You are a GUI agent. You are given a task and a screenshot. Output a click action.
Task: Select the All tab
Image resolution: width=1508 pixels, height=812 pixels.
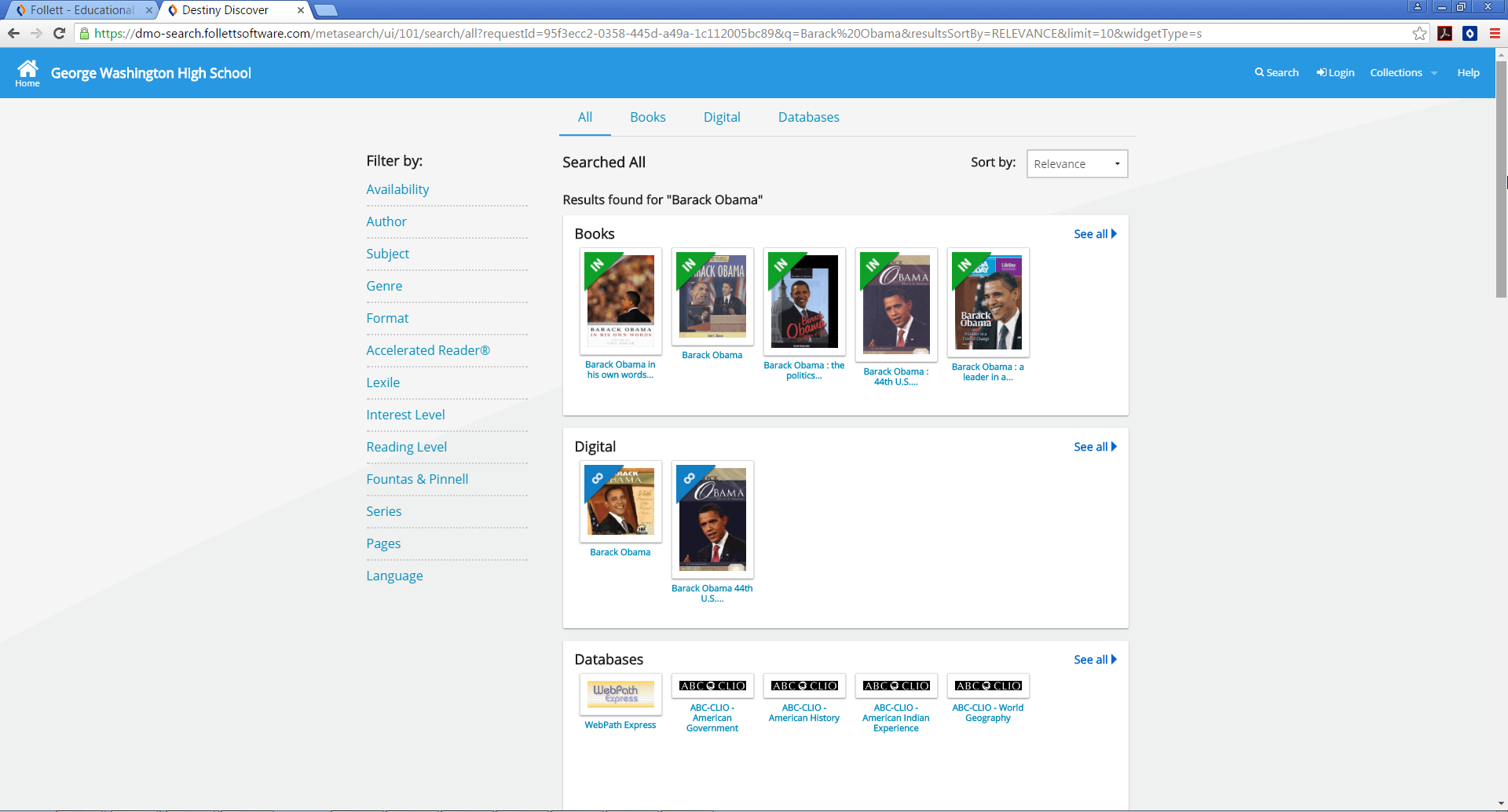tap(585, 117)
